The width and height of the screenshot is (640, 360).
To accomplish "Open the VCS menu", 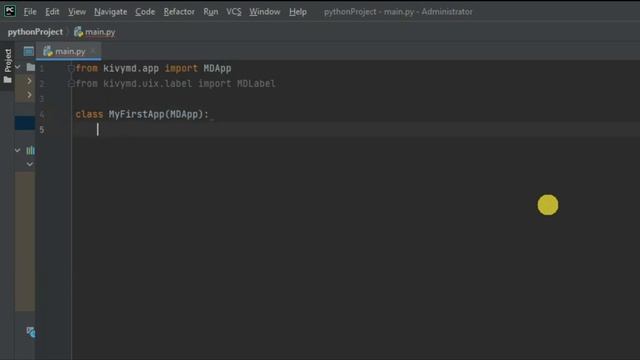I will point(234,12).
